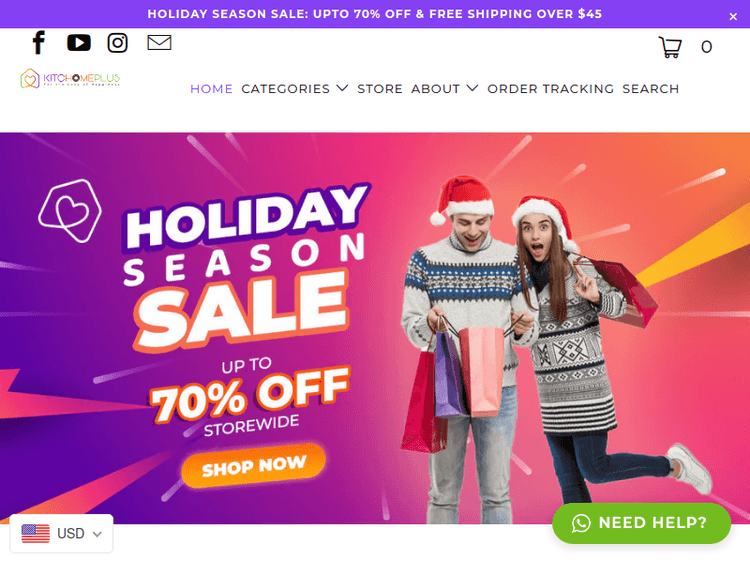
Task: Click the green Need Help button
Action: (641, 523)
